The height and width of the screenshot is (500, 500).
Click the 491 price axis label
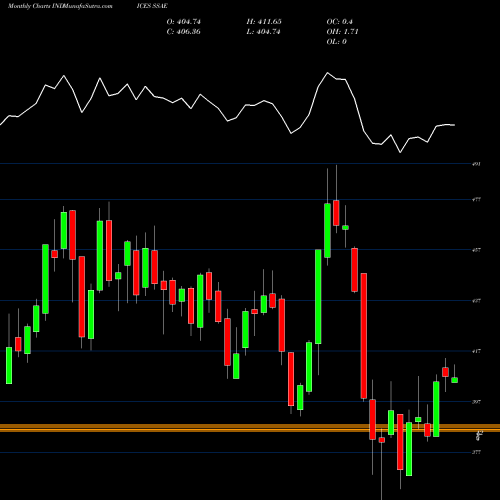[477, 164]
